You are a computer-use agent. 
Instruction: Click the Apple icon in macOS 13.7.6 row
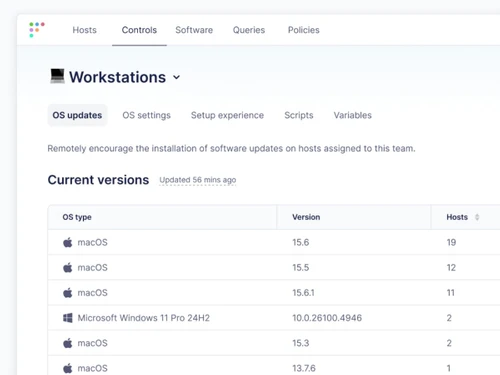68,368
